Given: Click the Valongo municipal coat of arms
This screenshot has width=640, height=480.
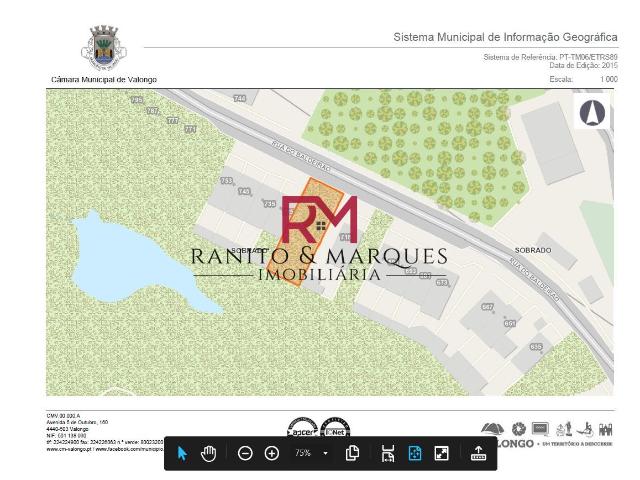Looking at the screenshot, I should click(104, 49).
